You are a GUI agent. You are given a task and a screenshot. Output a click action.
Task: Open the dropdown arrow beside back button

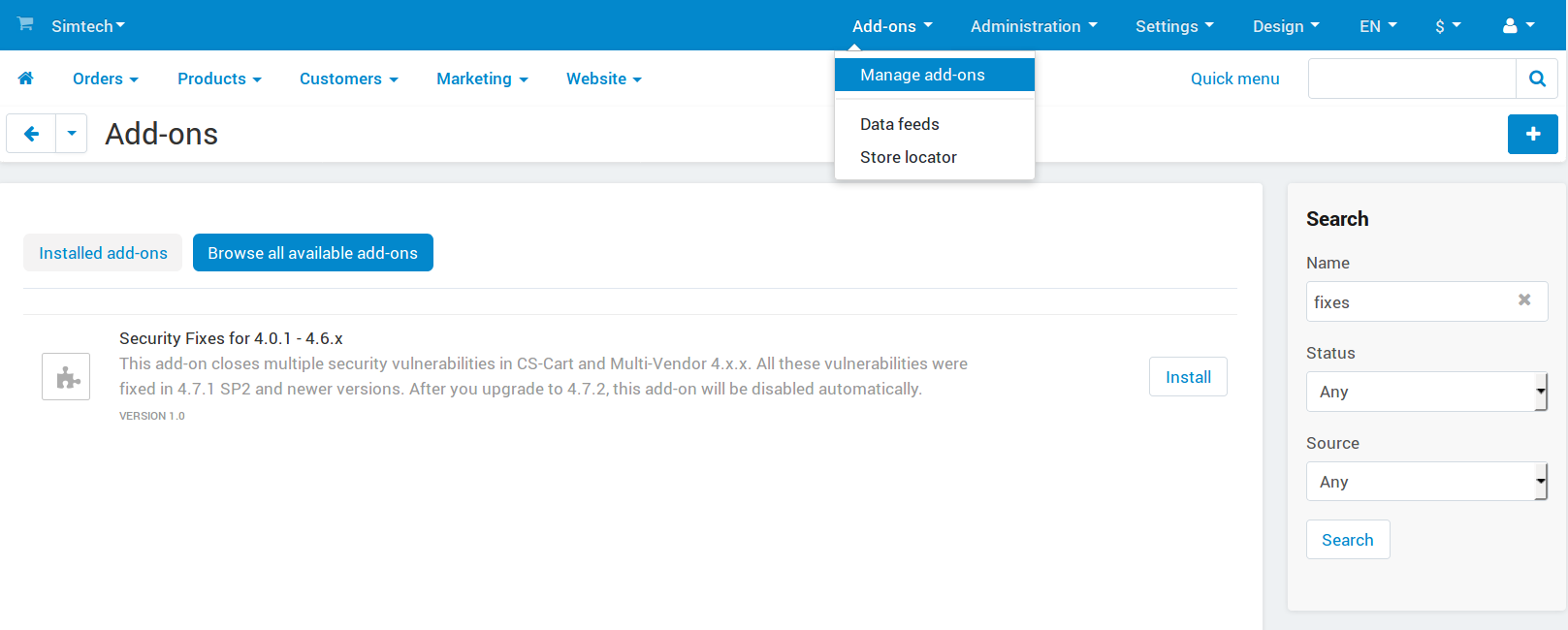(72, 134)
